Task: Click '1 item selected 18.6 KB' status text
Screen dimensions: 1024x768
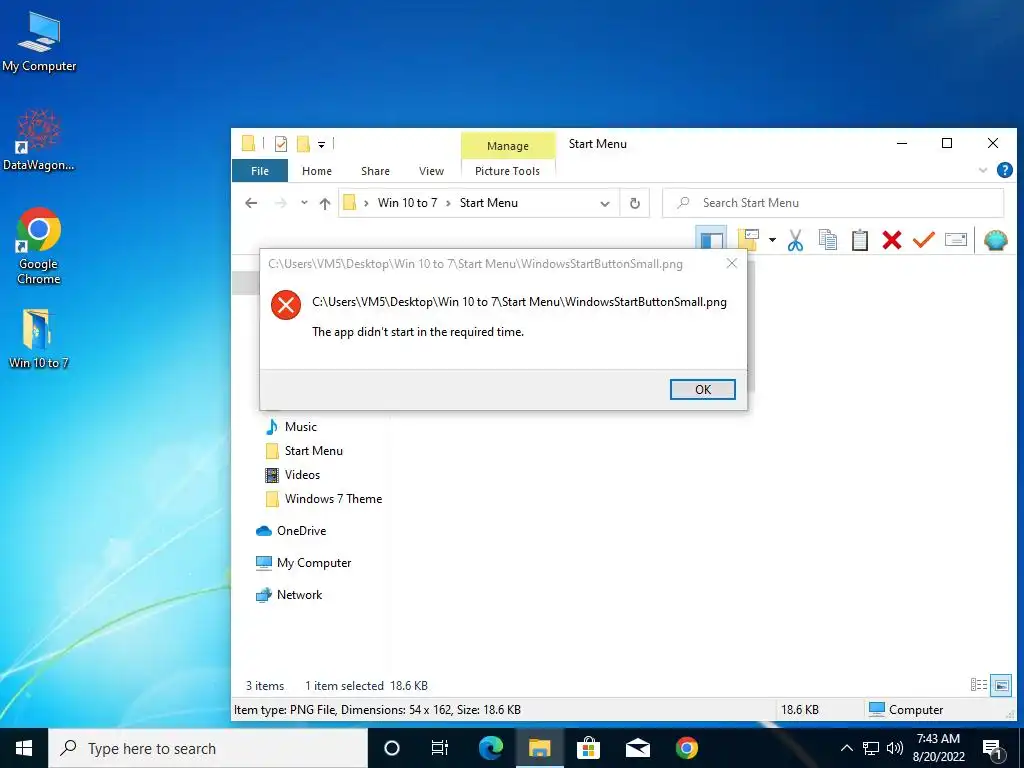Action: click(366, 686)
